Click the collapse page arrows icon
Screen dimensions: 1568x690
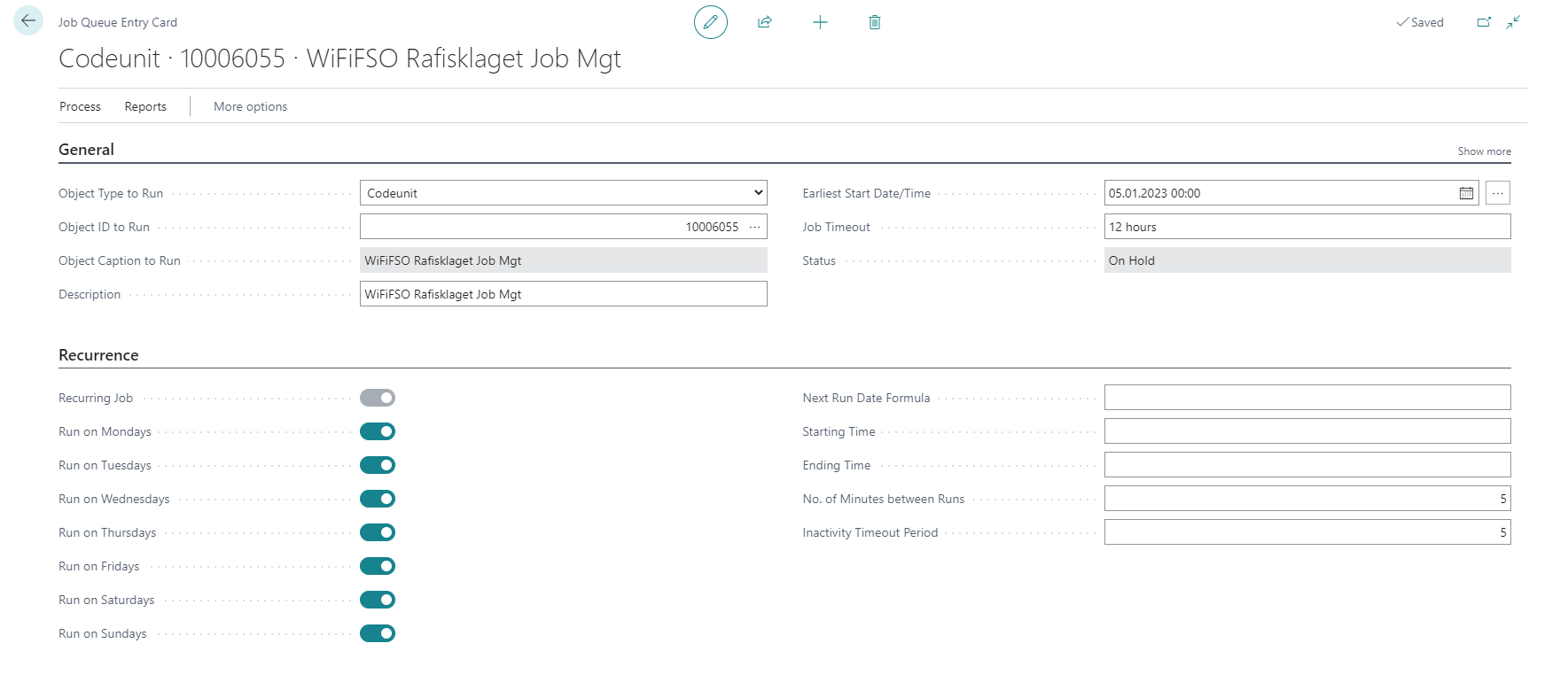[1513, 22]
